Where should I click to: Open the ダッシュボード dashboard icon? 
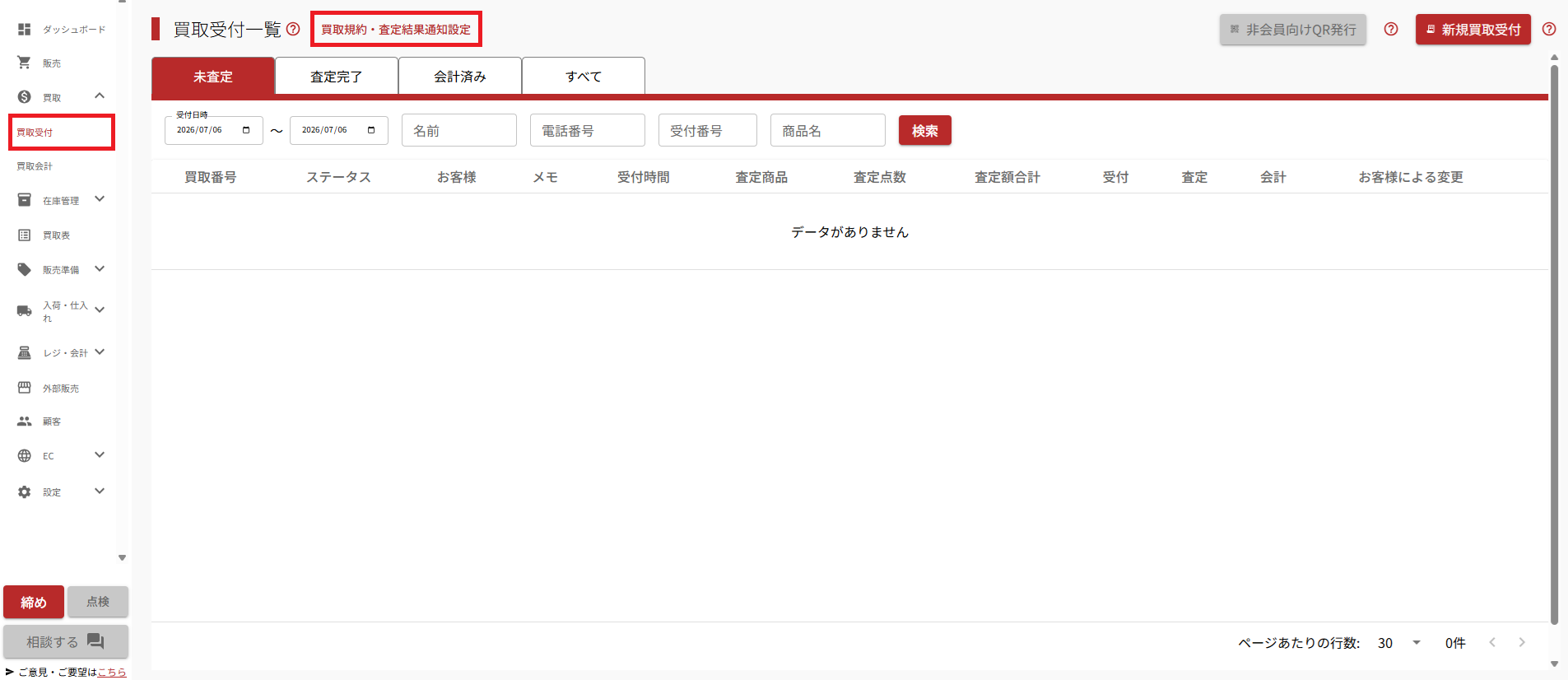click(25, 30)
